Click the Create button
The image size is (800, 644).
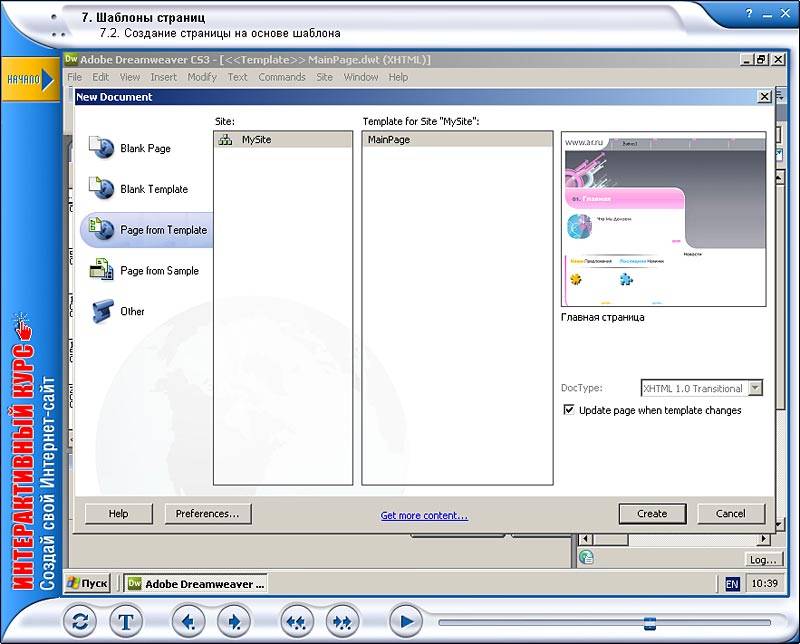[652, 514]
